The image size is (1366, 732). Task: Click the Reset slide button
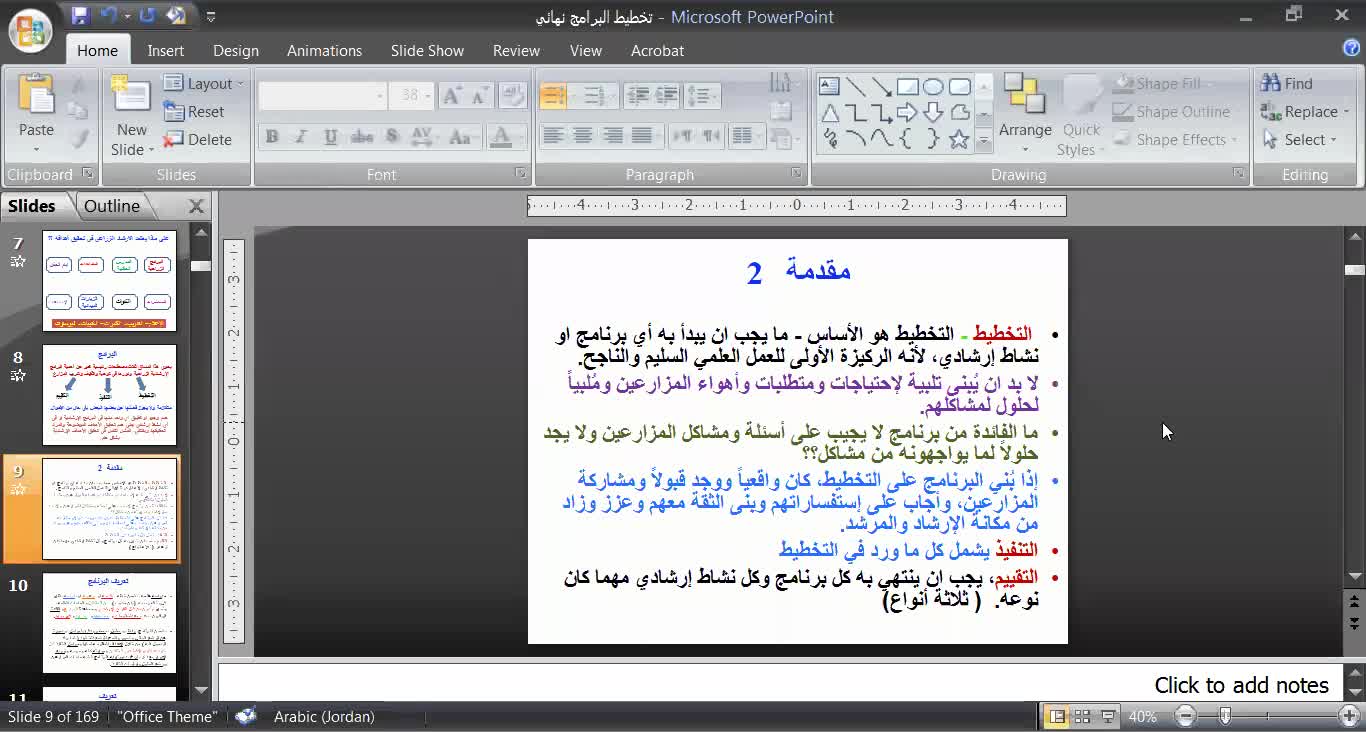coord(194,112)
